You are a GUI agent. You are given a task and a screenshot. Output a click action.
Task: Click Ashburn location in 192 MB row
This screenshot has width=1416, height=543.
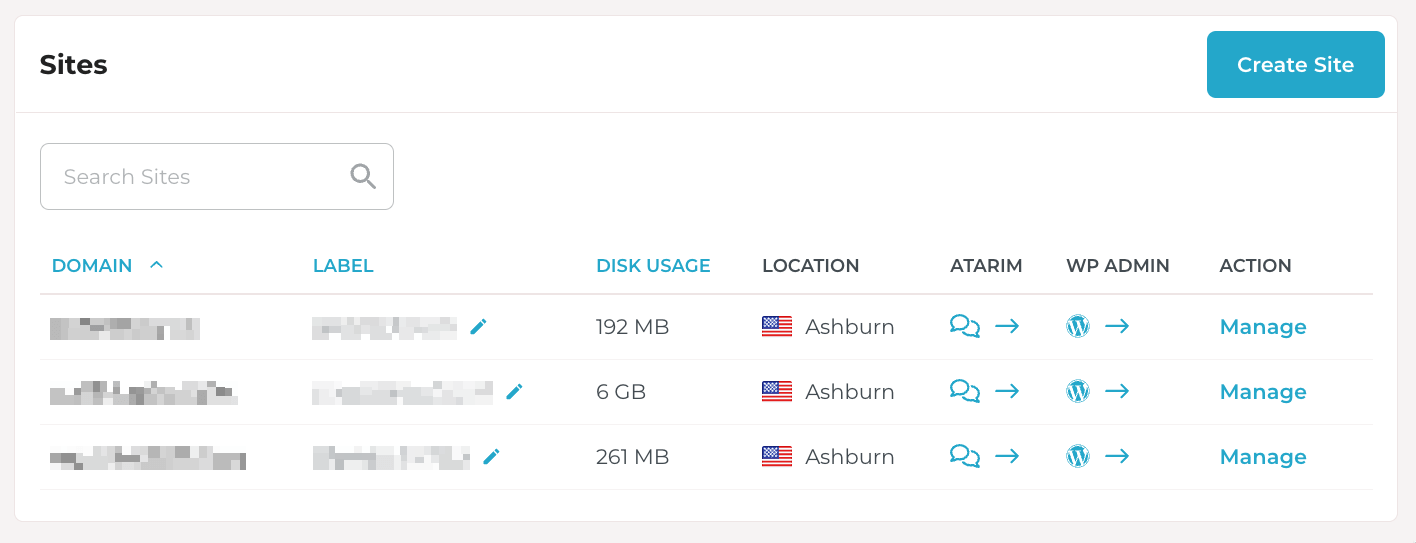(850, 327)
